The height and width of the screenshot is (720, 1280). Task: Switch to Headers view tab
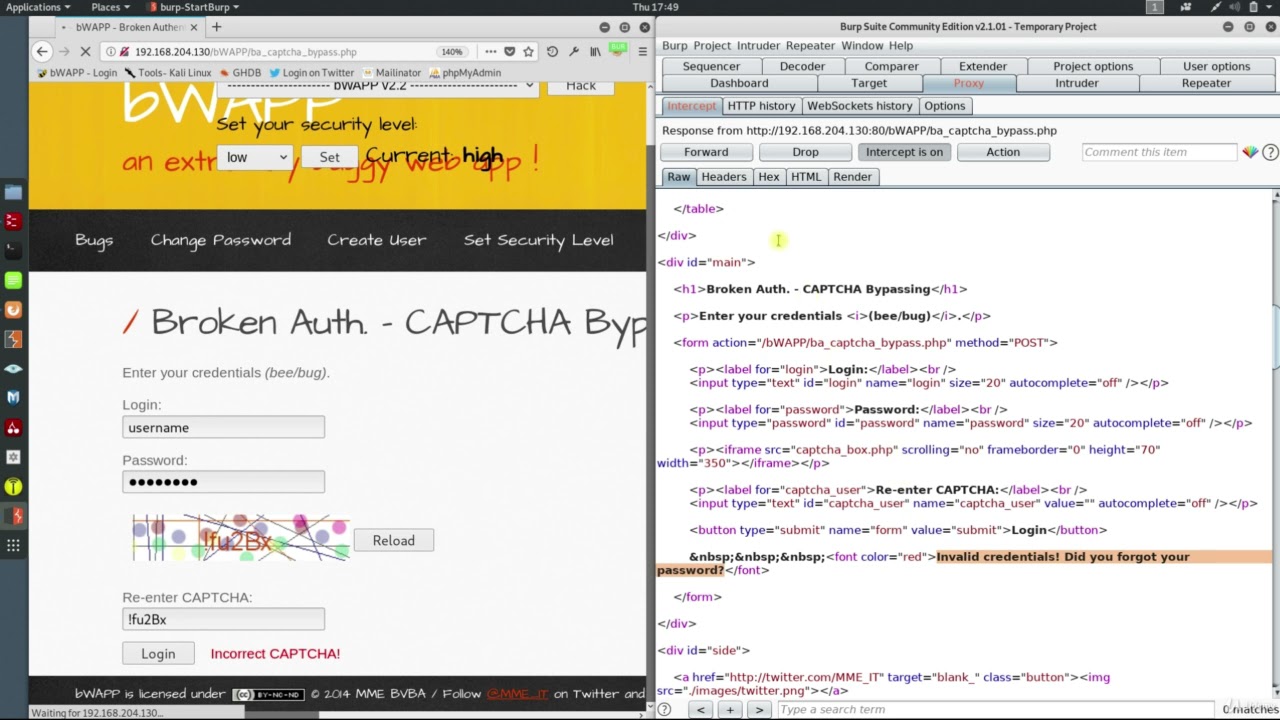pyautogui.click(x=724, y=177)
